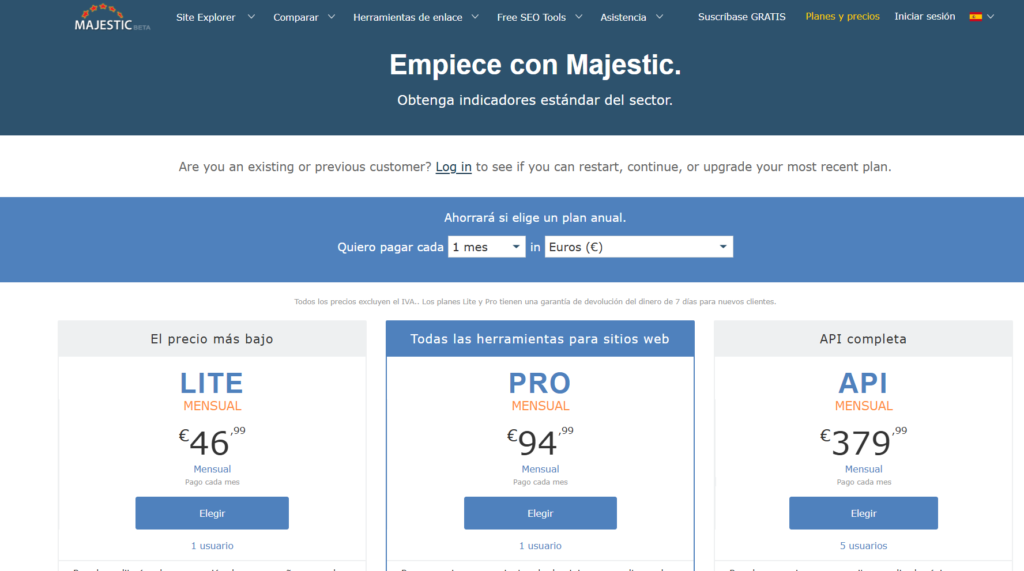Open the Site Explorer menu

(206, 17)
